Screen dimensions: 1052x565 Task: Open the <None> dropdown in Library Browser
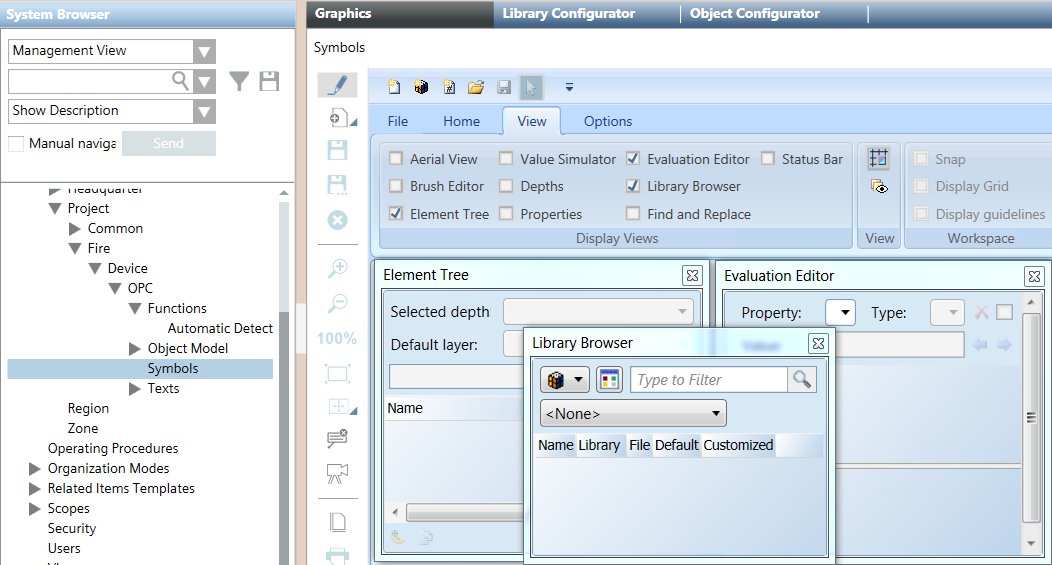click(x=633, y=413)
